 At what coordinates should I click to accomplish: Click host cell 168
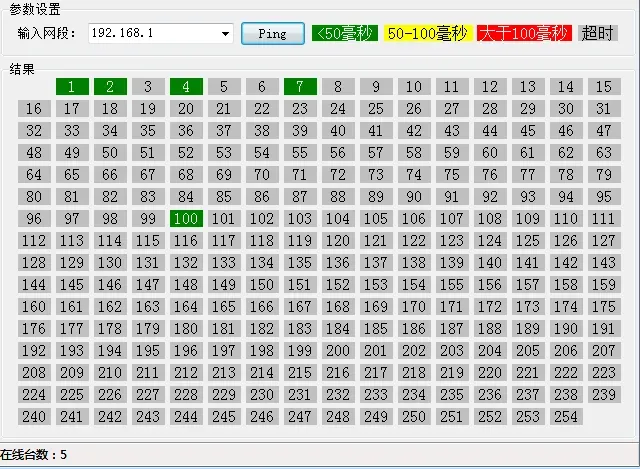(x=338, y=307)
